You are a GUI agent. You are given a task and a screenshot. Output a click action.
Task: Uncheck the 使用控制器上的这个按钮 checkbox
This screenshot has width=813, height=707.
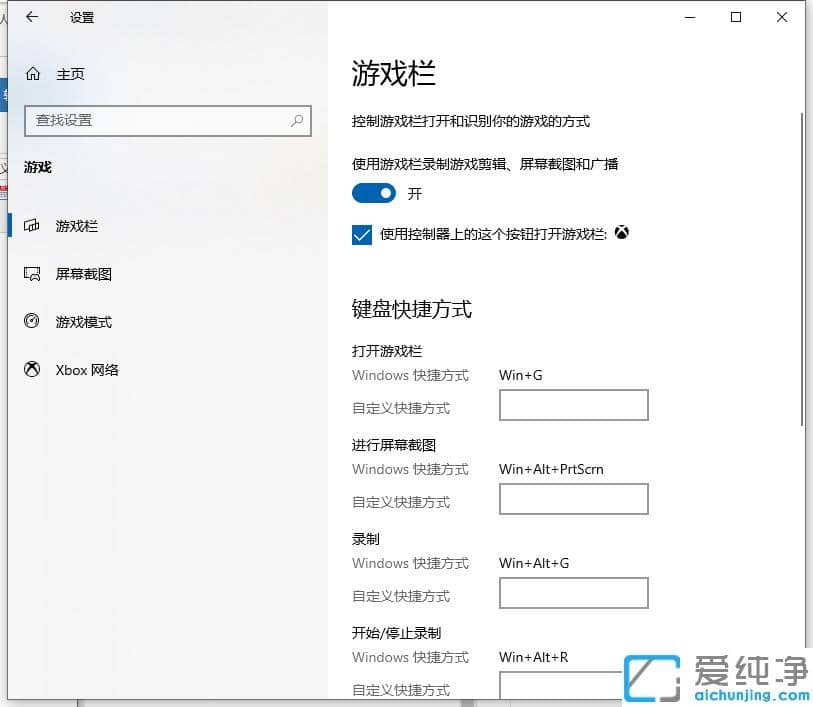(x=361, y=234)
